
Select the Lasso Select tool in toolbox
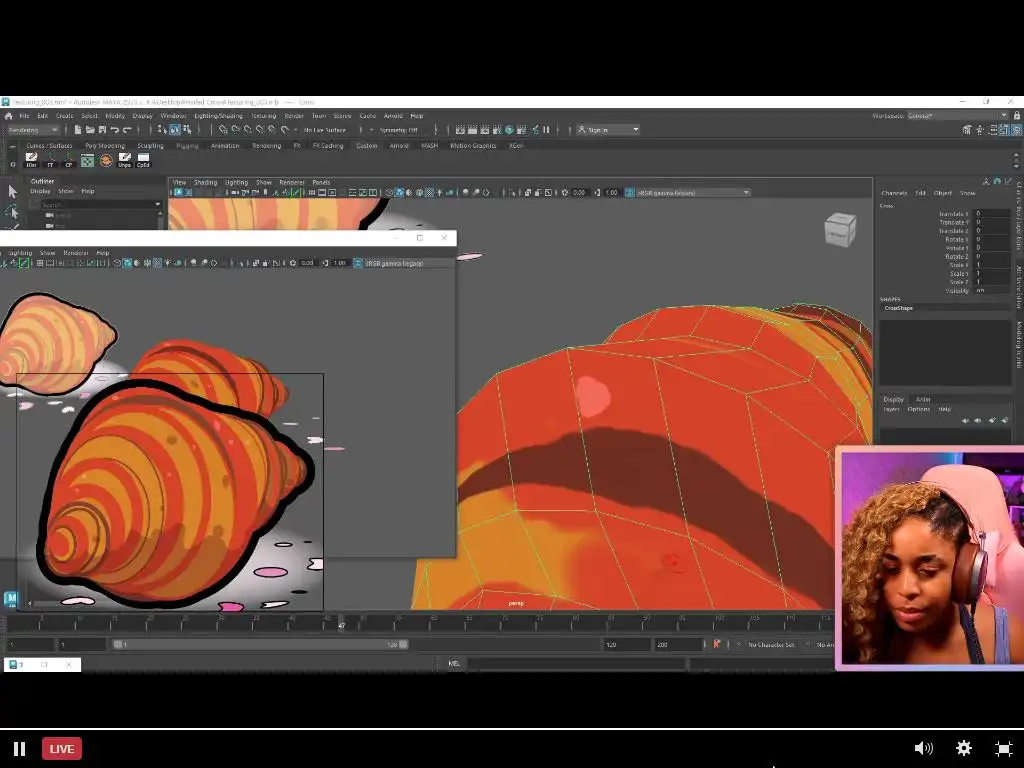[12, 212]
